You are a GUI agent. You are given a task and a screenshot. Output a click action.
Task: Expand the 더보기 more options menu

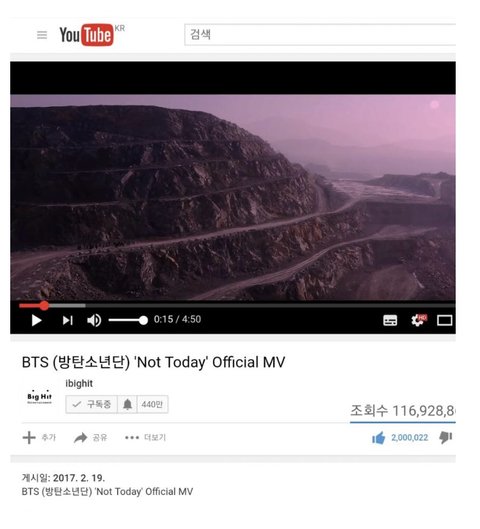point(145,438)
